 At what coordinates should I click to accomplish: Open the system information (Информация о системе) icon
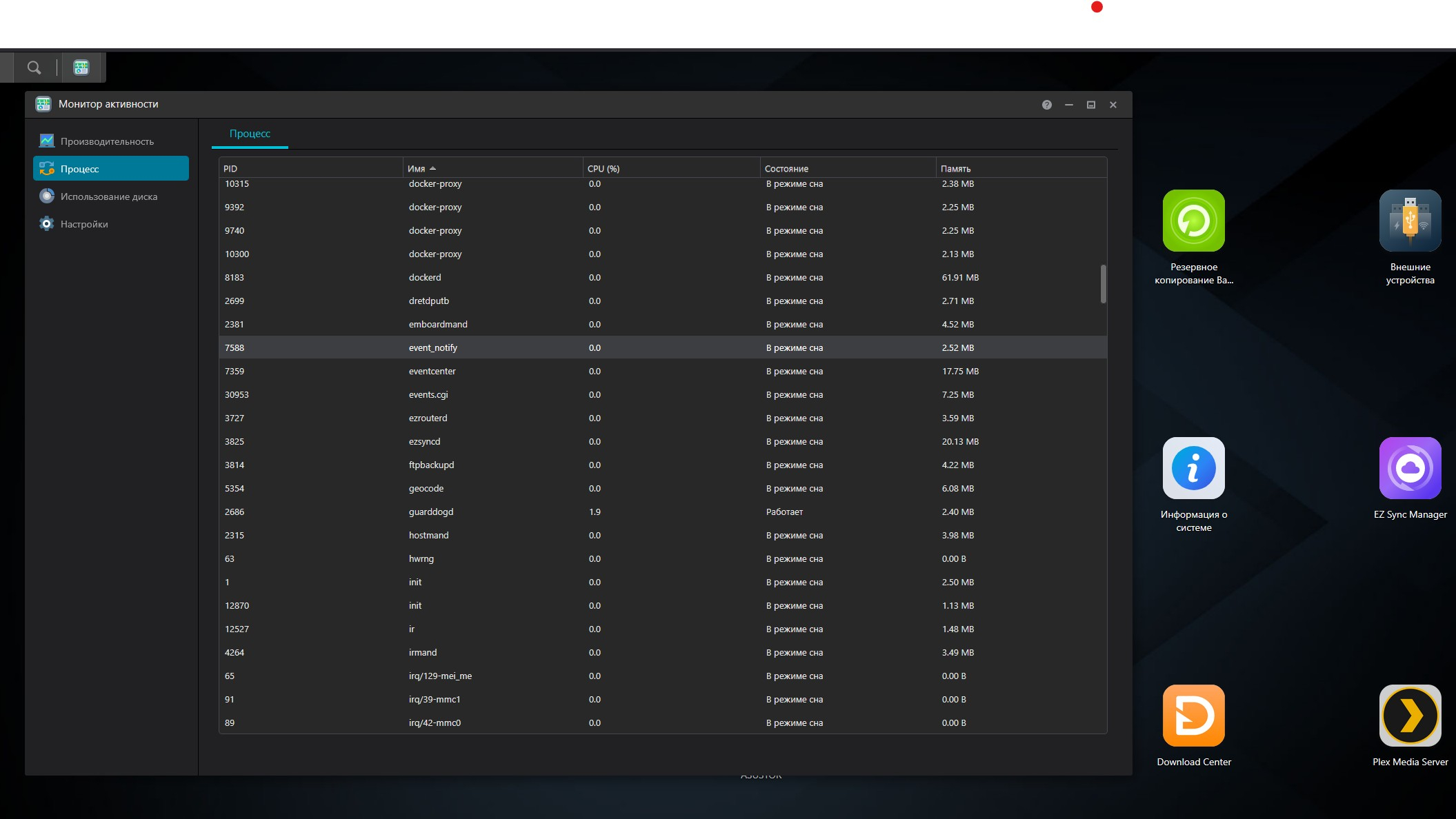tap(1193, 468)
